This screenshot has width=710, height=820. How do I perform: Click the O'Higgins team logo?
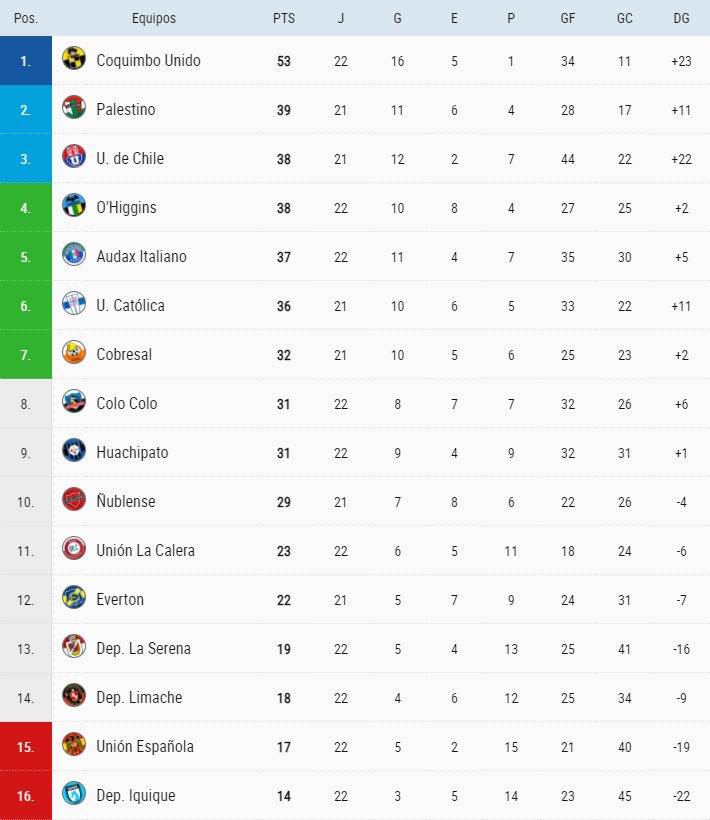(74, 206)
